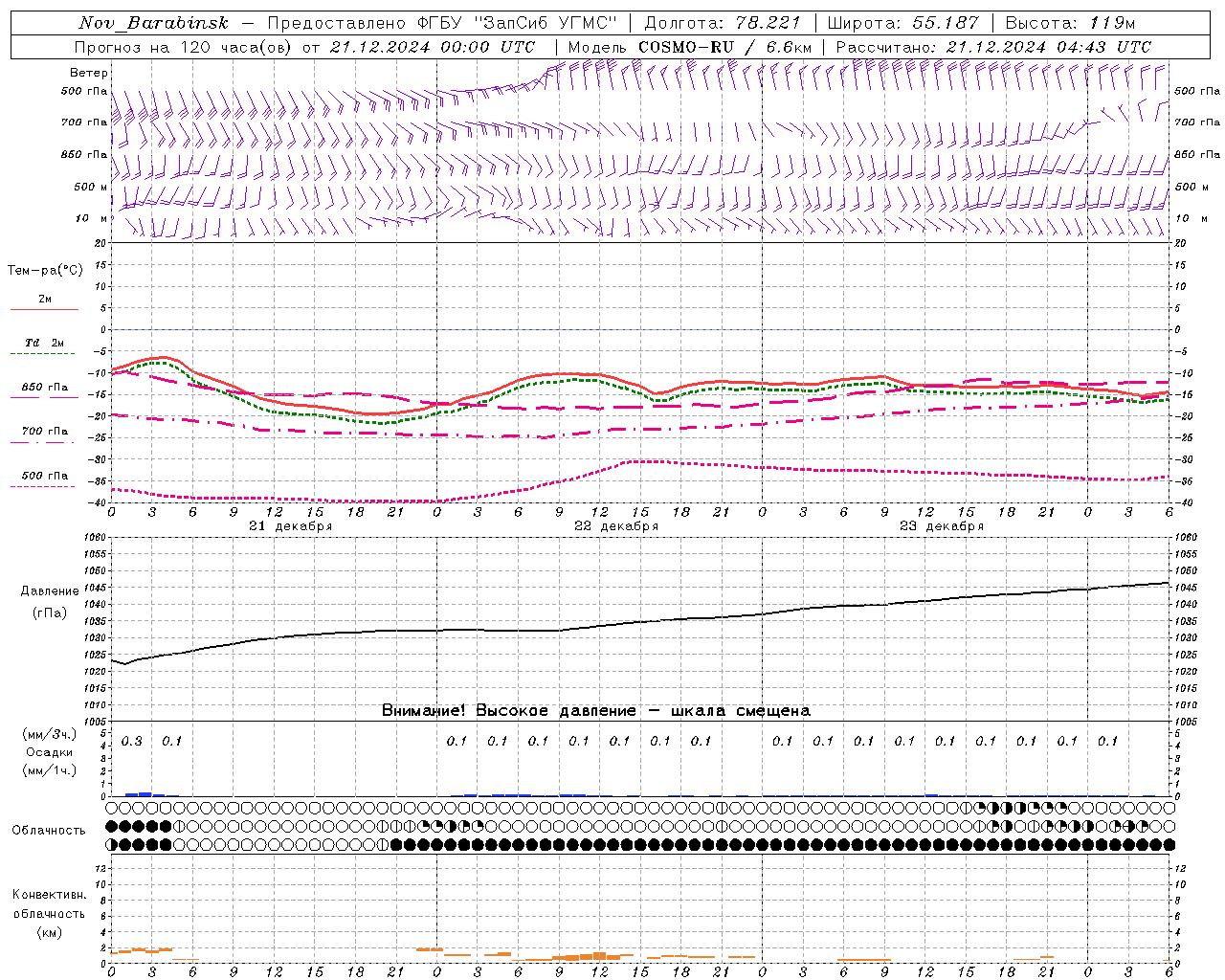This screenshot has width=1225, height=980.
Task: Select the latitude value Широта: 55.187
Action: pos(903,23)
